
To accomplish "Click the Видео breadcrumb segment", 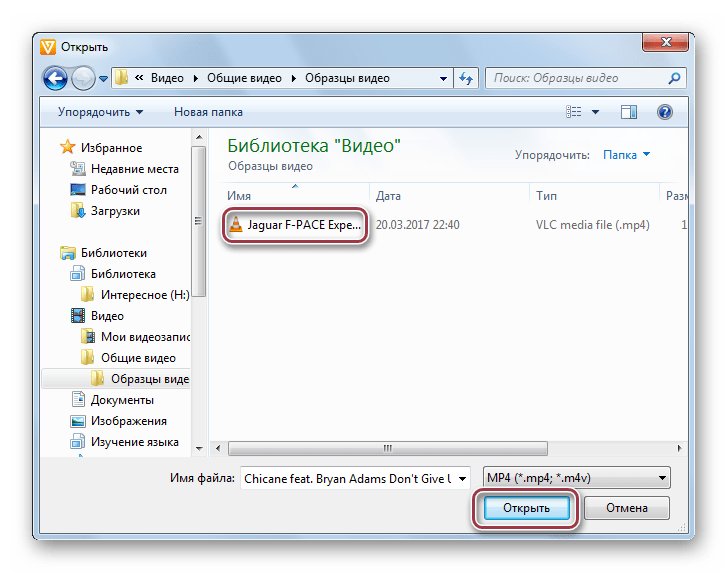I will pyautogui.click(x=167, y=78).
